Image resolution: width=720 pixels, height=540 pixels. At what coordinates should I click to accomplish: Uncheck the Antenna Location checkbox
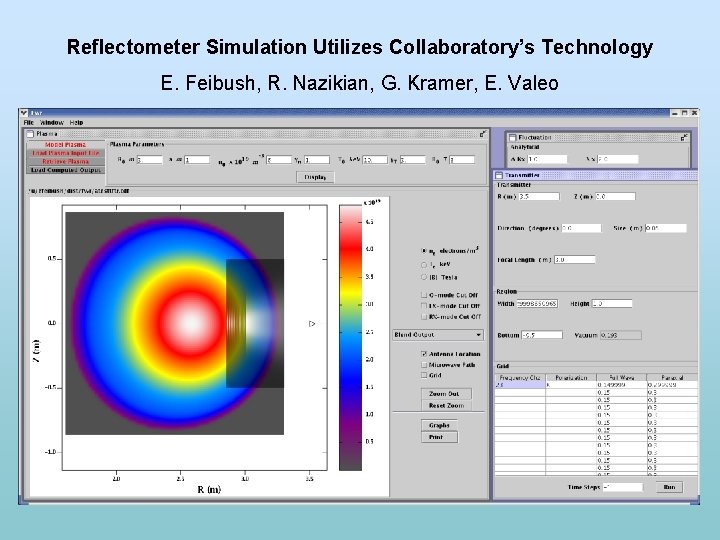point(424,354)
